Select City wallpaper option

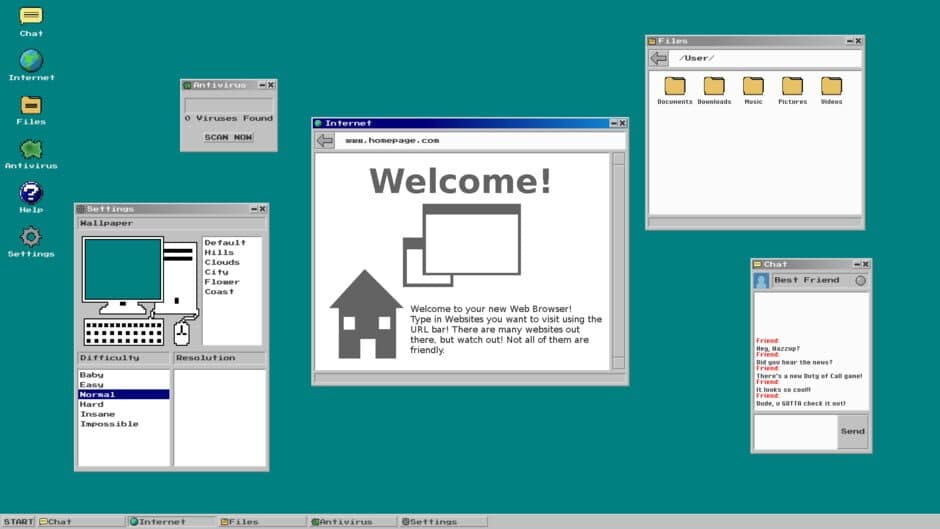tap(216, 272)
